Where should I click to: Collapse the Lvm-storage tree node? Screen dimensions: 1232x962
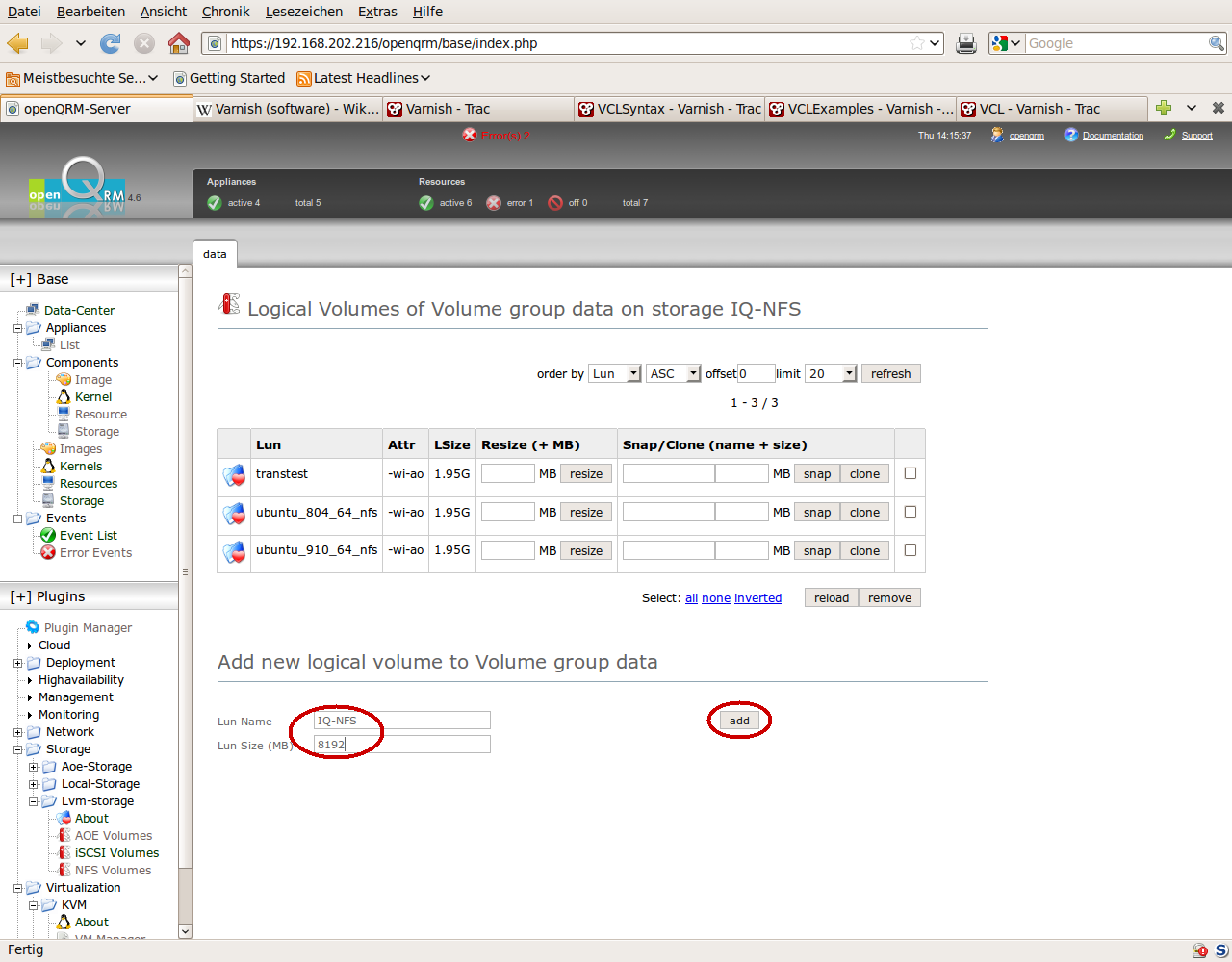pos(34,801)
